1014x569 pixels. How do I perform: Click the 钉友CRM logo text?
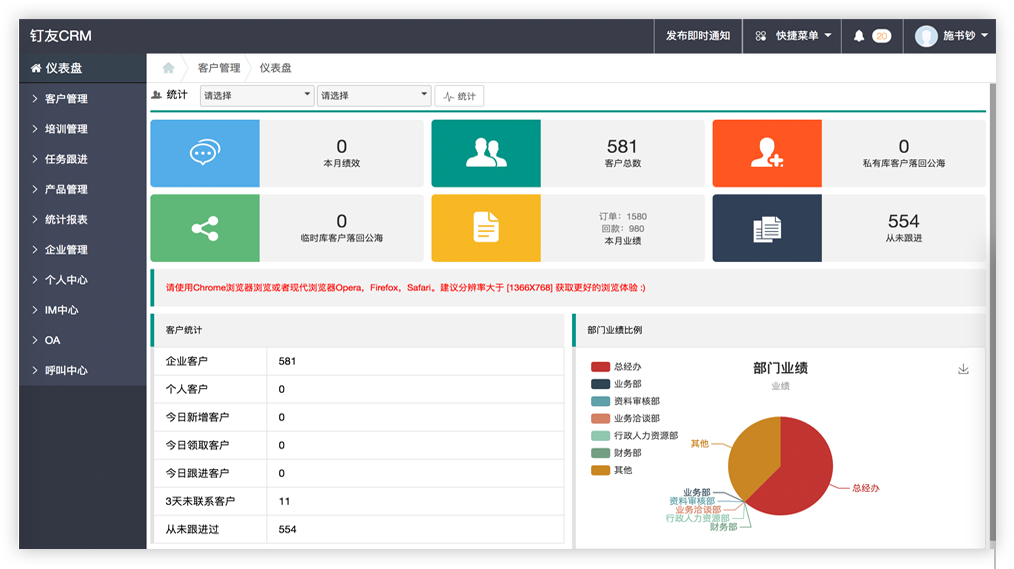61,36
